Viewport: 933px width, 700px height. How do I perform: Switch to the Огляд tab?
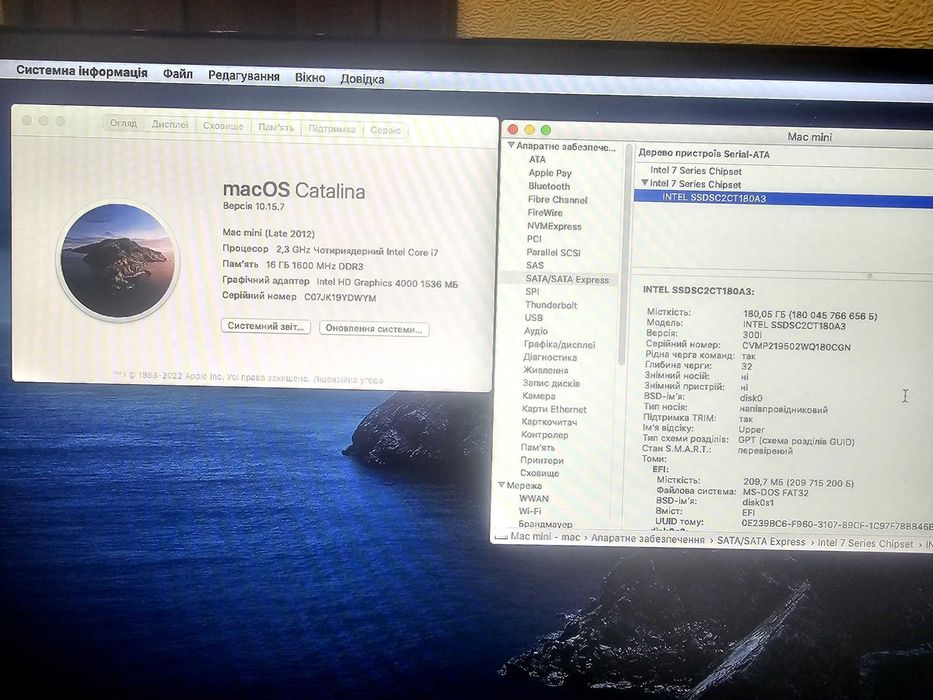123,124
